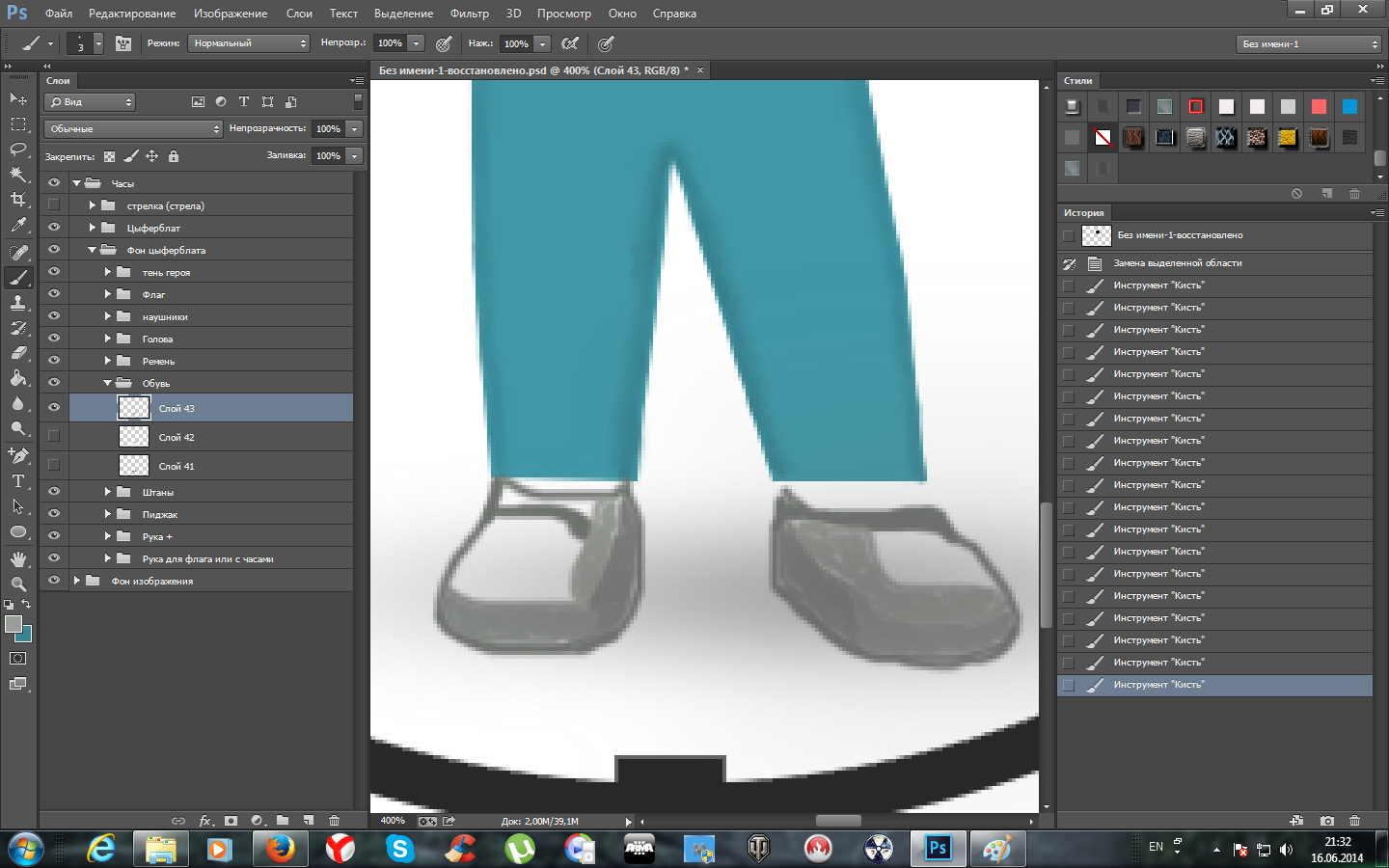This screenshot has height=868, width=1389.
Task: Toggle Quick Mask mode
Action: (x=18, y=659)
